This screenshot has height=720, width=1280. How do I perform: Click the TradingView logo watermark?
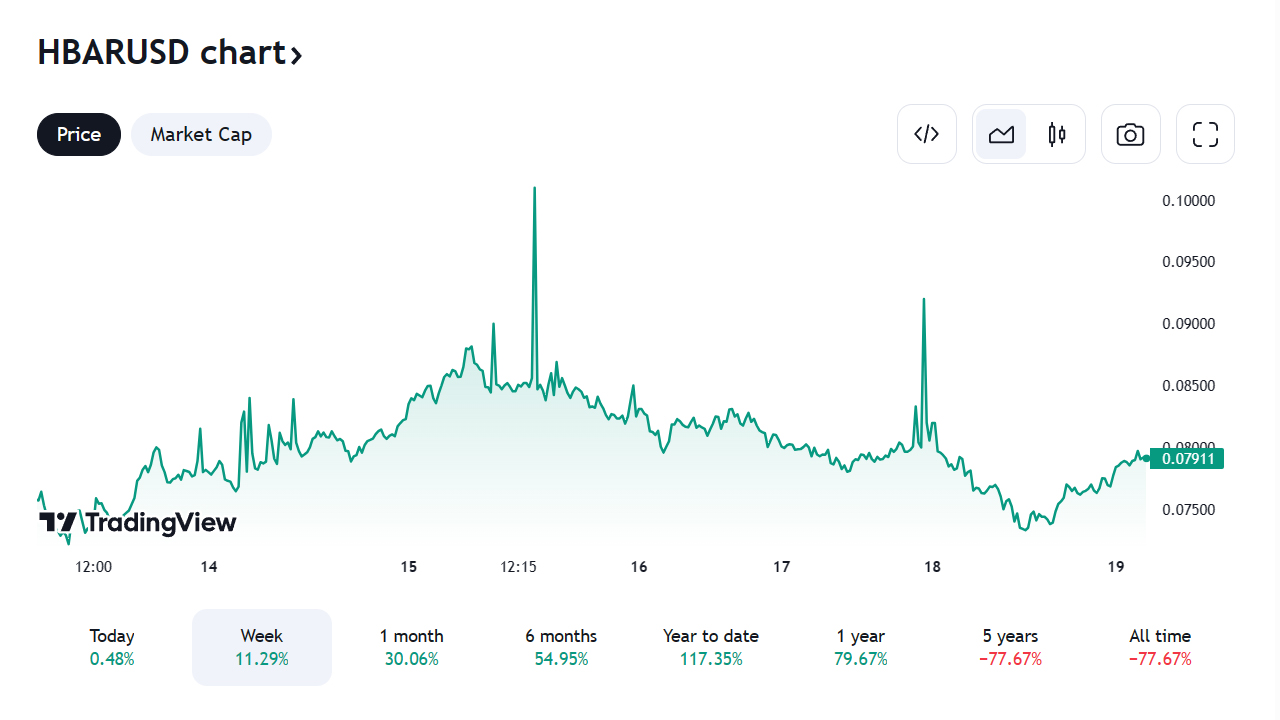pyautogui.click(x=138, y=522)
